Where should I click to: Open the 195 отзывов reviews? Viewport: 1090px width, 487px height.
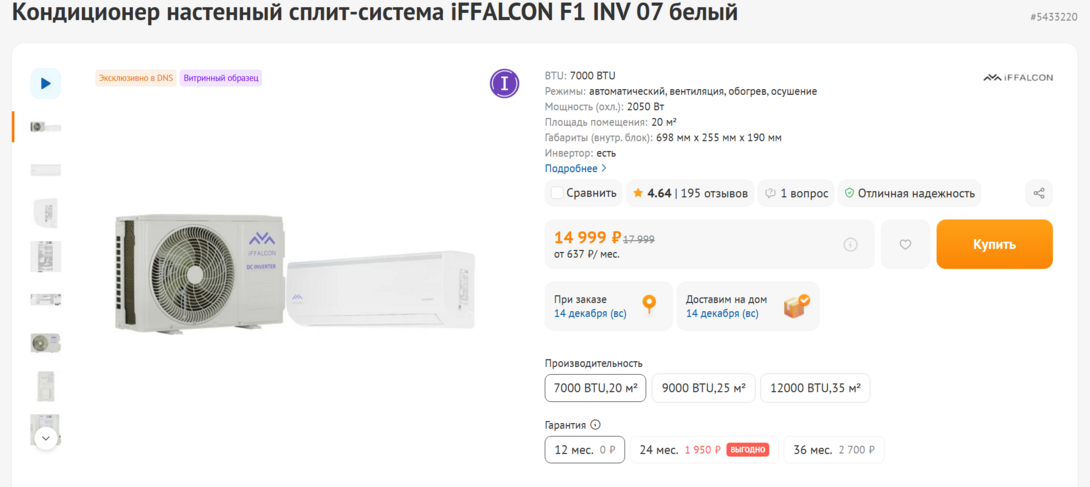point(715,193)
